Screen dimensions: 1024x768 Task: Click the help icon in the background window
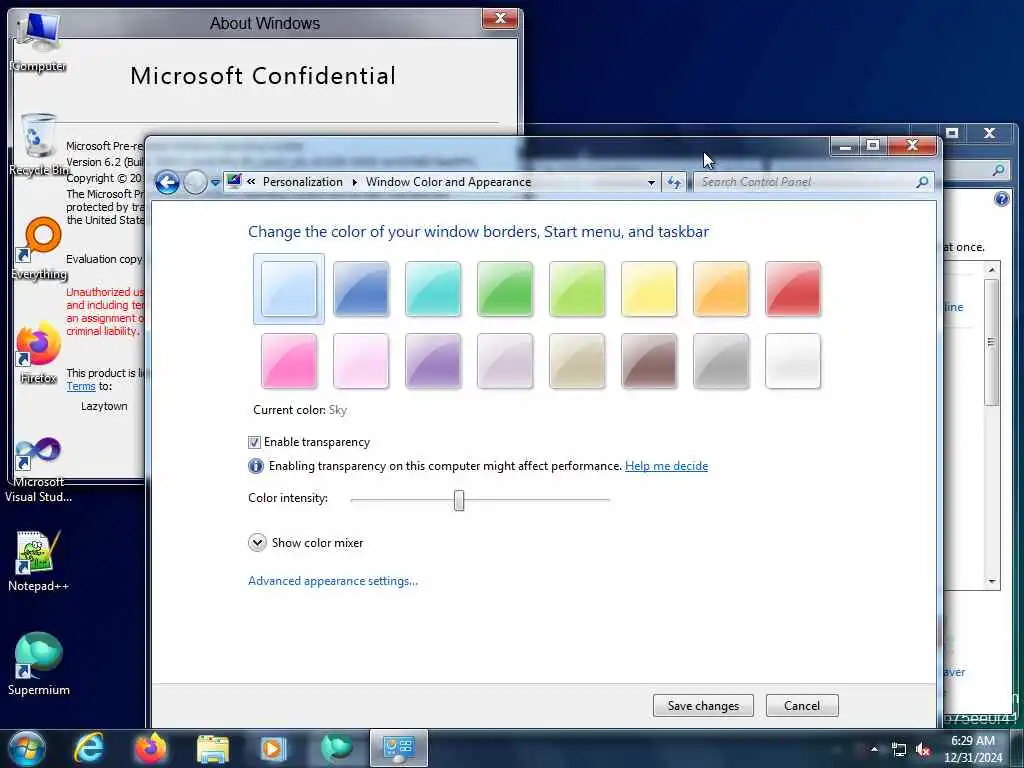pyautogui.click(x=1001, y=199)
